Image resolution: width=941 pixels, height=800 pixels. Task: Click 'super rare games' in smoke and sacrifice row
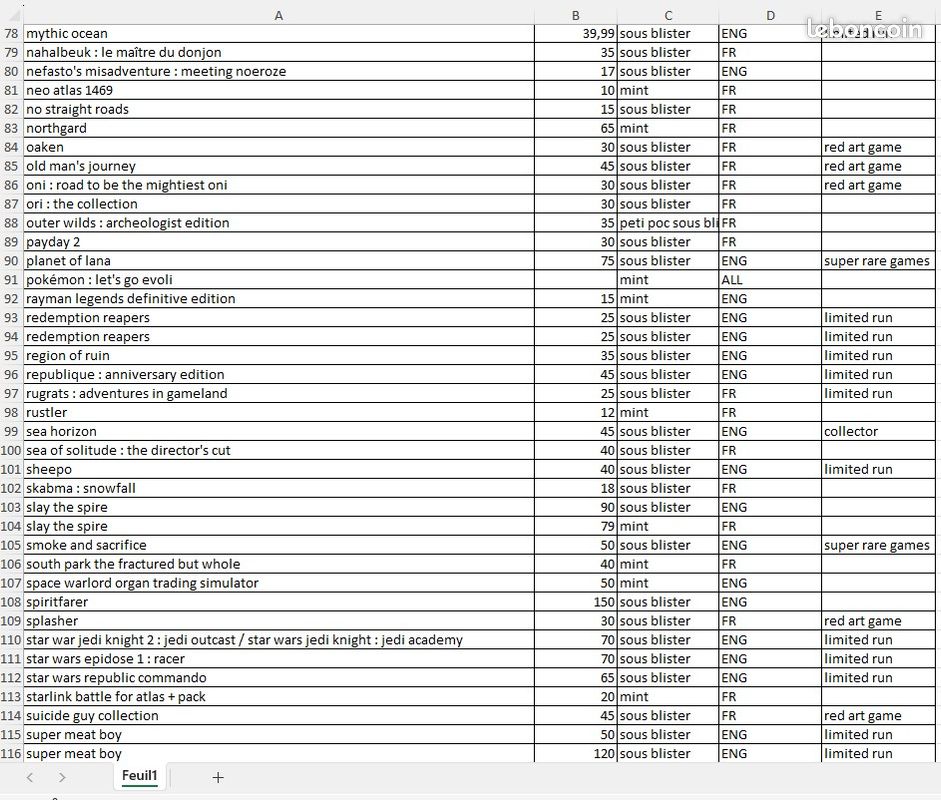point(878,545)
